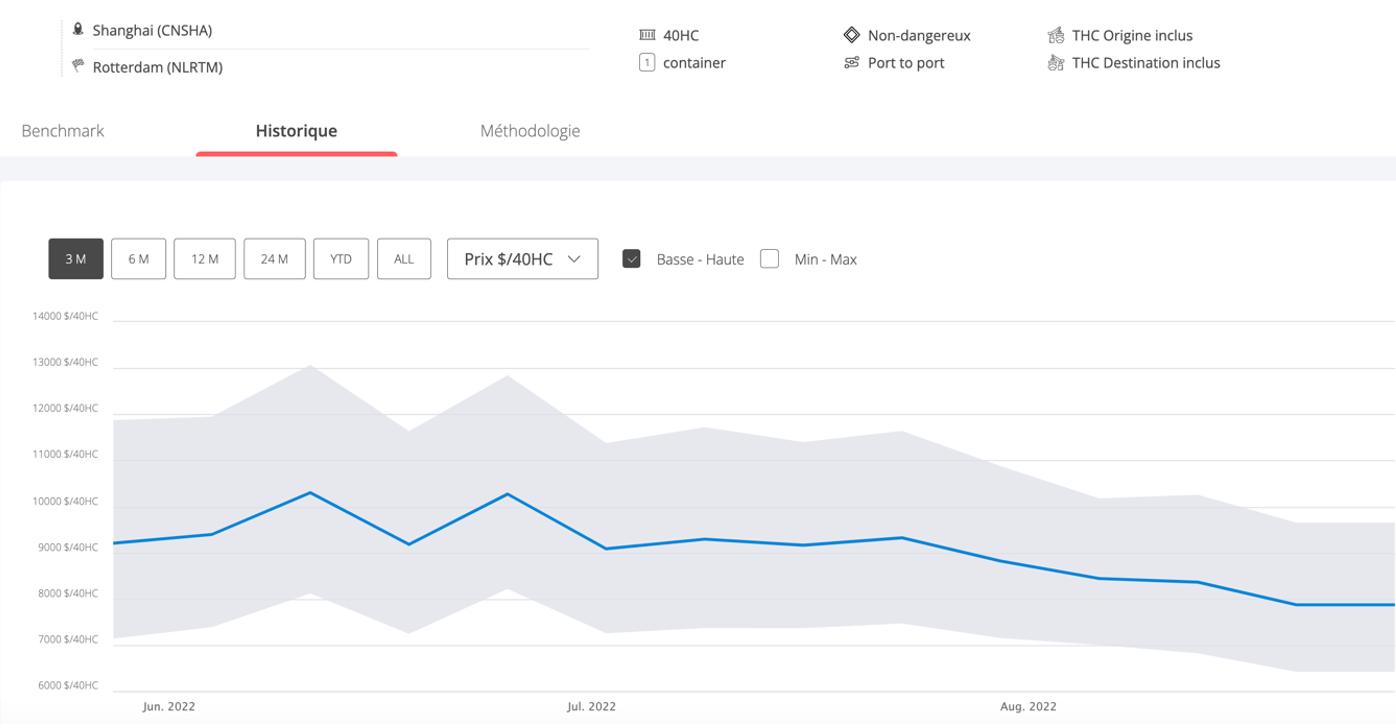
Task: Switch to the Benchmark tab
Action: point(63,131)
